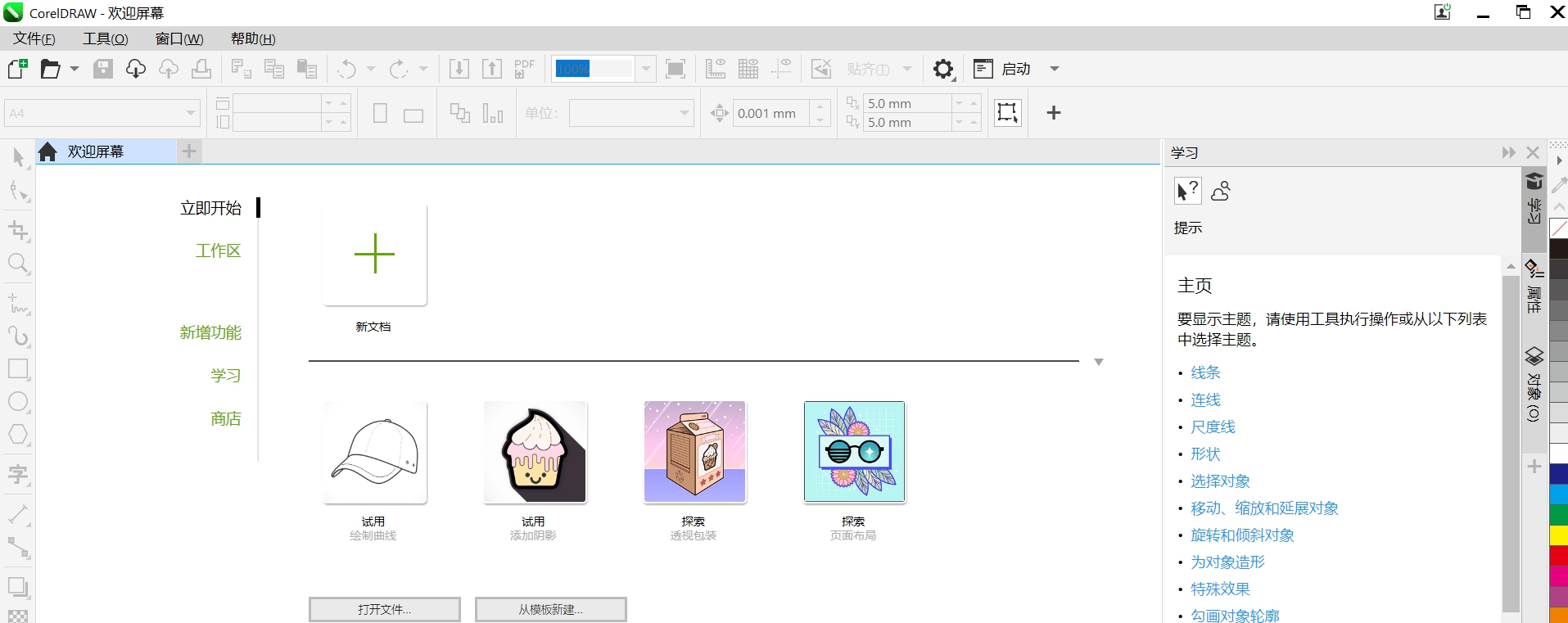This screenshot has width=1568, height=623.
Task: Click the New document toolbar icon
Action: [17, 69]
